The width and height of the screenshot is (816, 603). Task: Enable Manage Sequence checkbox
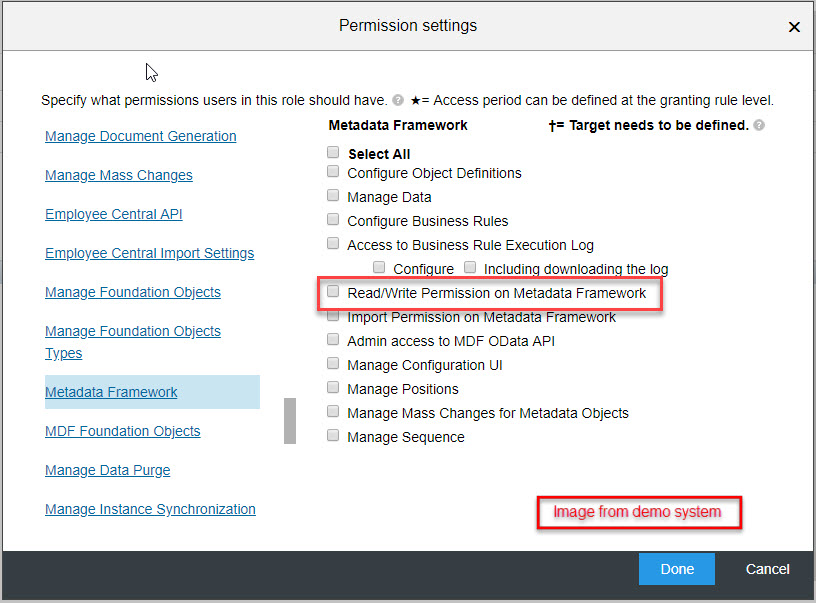pyautogui.click(x=333, y=435)
